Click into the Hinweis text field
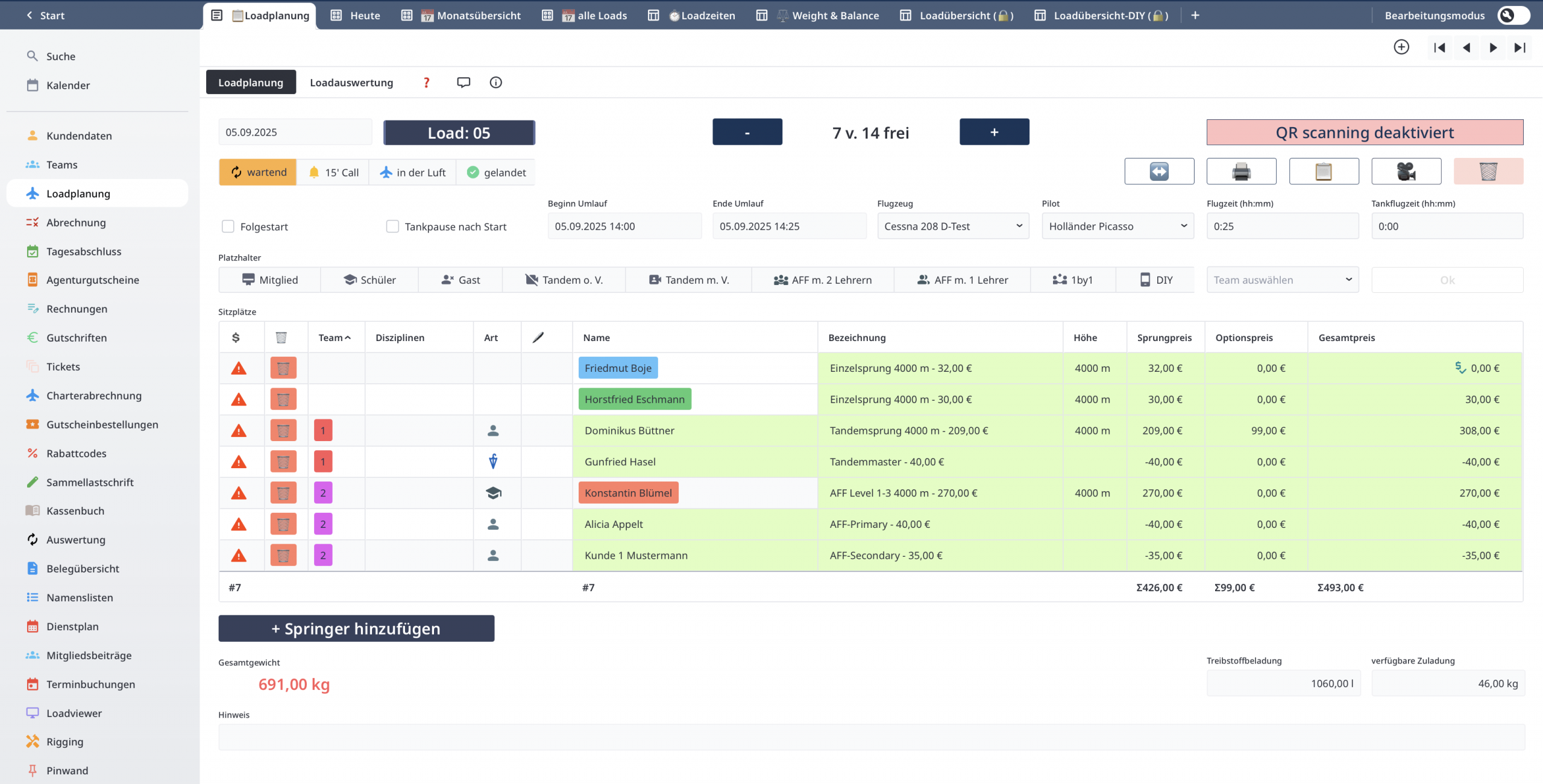The image size is (1543, 784). pyautogui.click(x=871, y=737)
